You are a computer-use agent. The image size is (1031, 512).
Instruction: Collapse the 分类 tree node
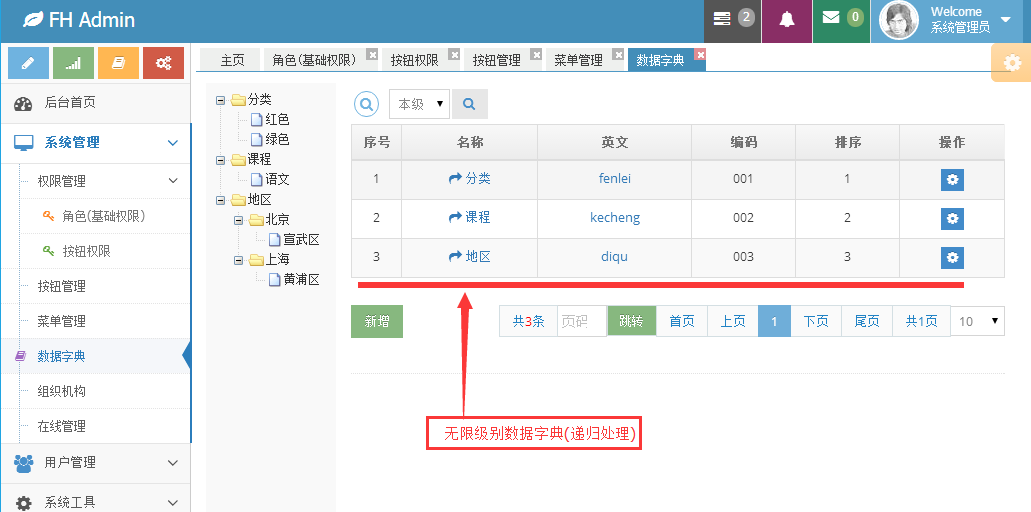(x=220, y=101)
